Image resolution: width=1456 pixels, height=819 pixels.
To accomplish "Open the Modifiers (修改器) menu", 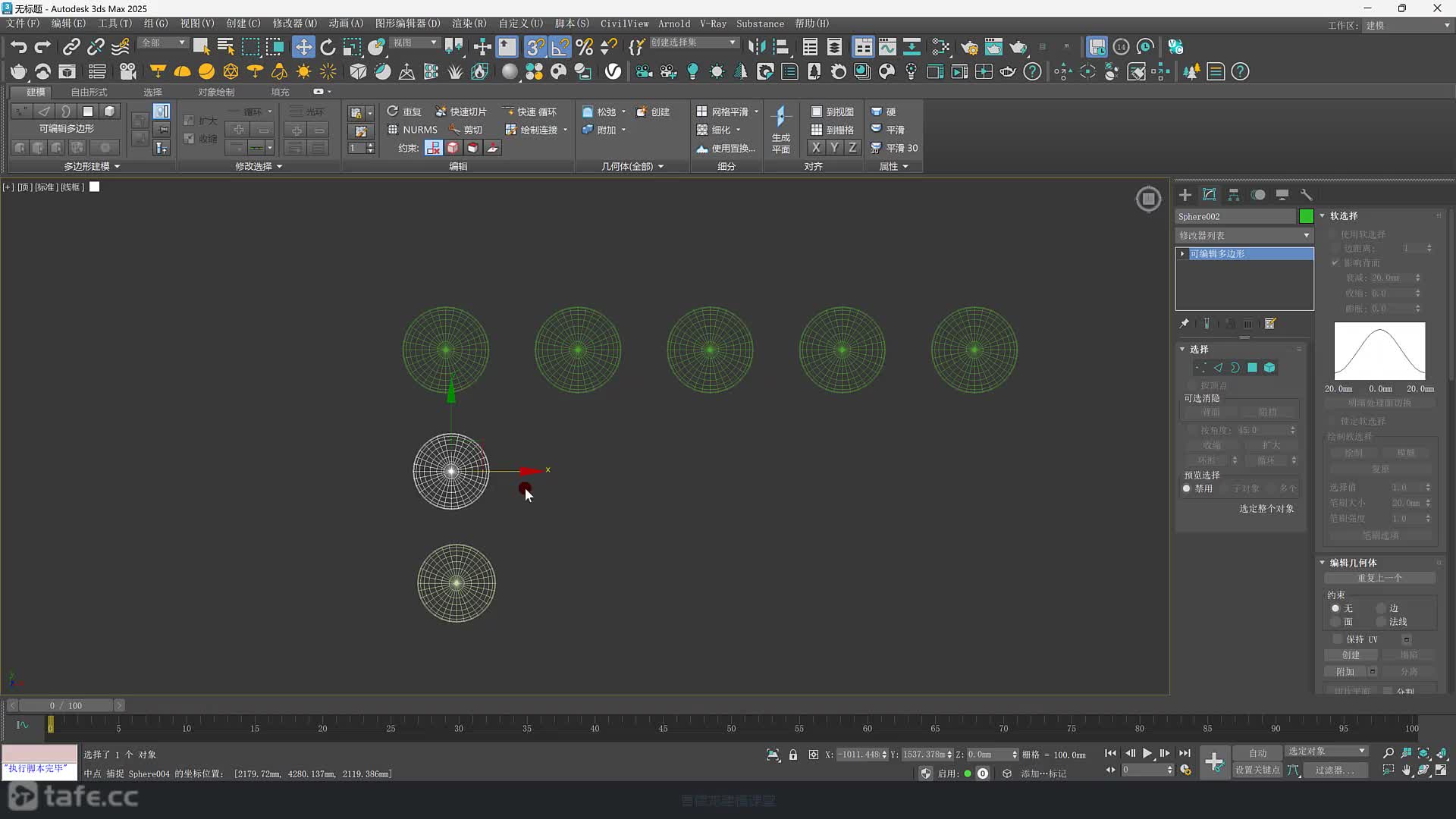I will [295, 24].
